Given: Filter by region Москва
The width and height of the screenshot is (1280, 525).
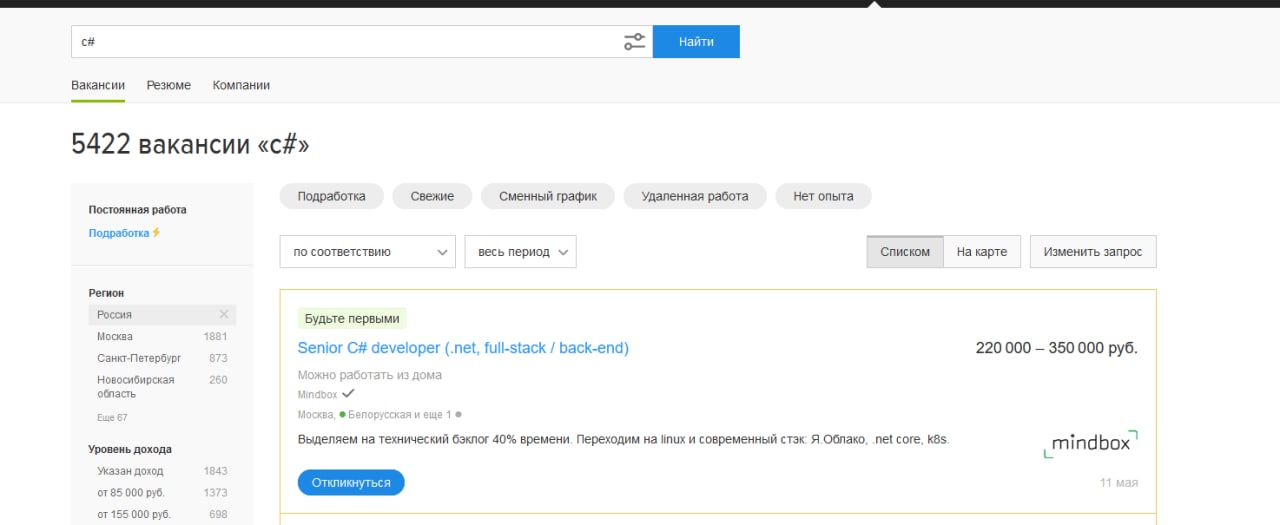Looking at the screenshot, I should coord(115,336).
